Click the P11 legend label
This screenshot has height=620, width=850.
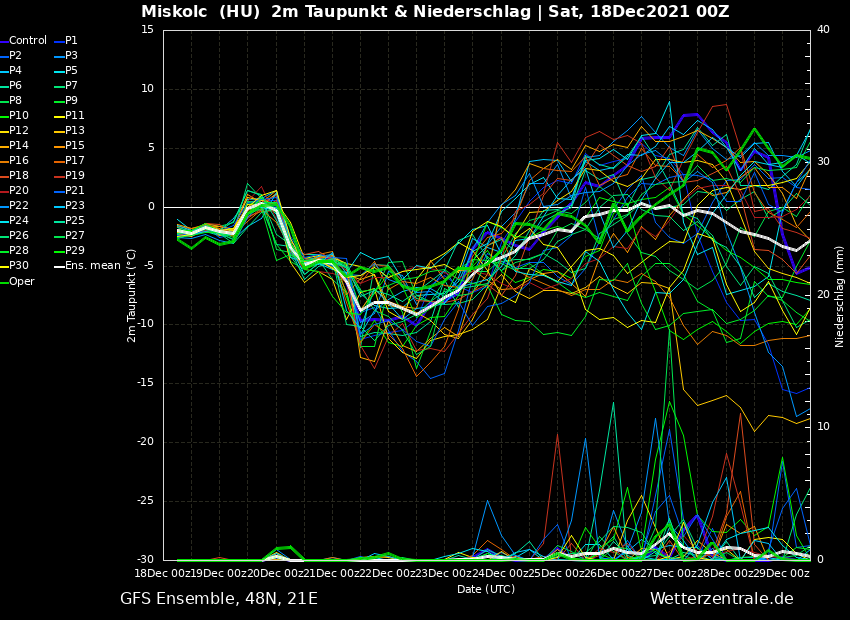point(75,116)
